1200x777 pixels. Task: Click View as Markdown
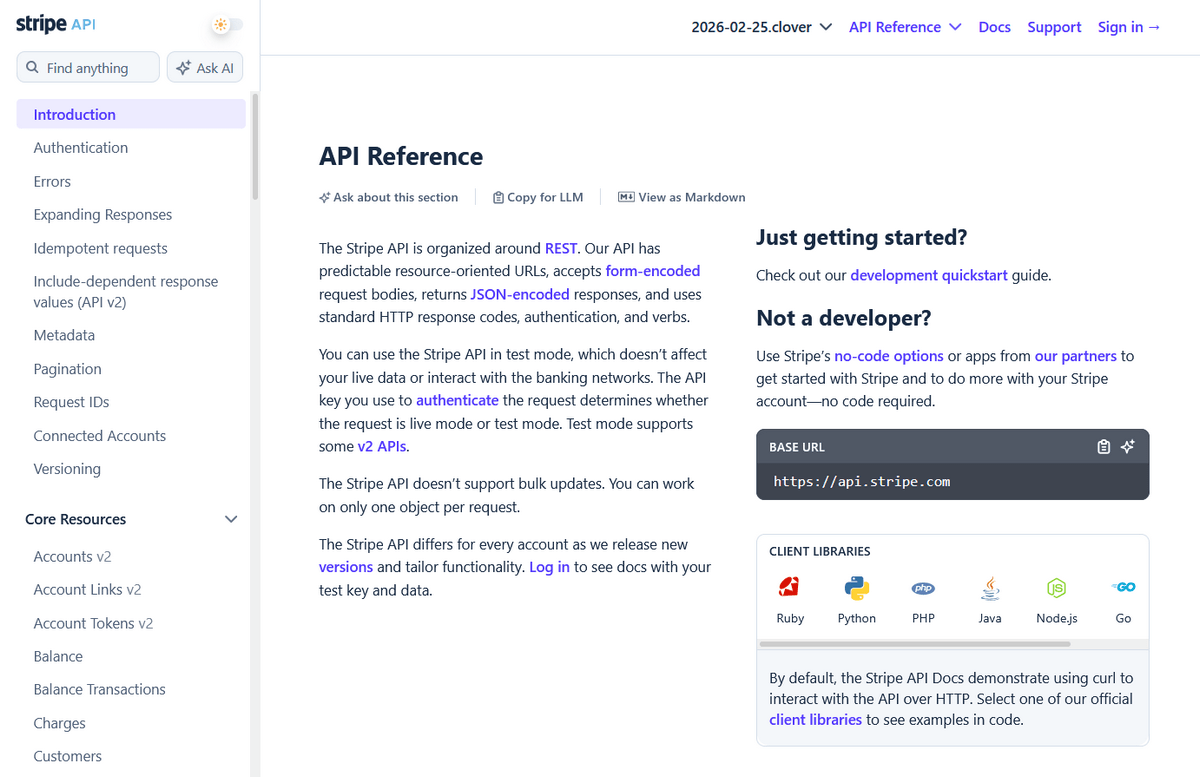[x=682, y=197]
